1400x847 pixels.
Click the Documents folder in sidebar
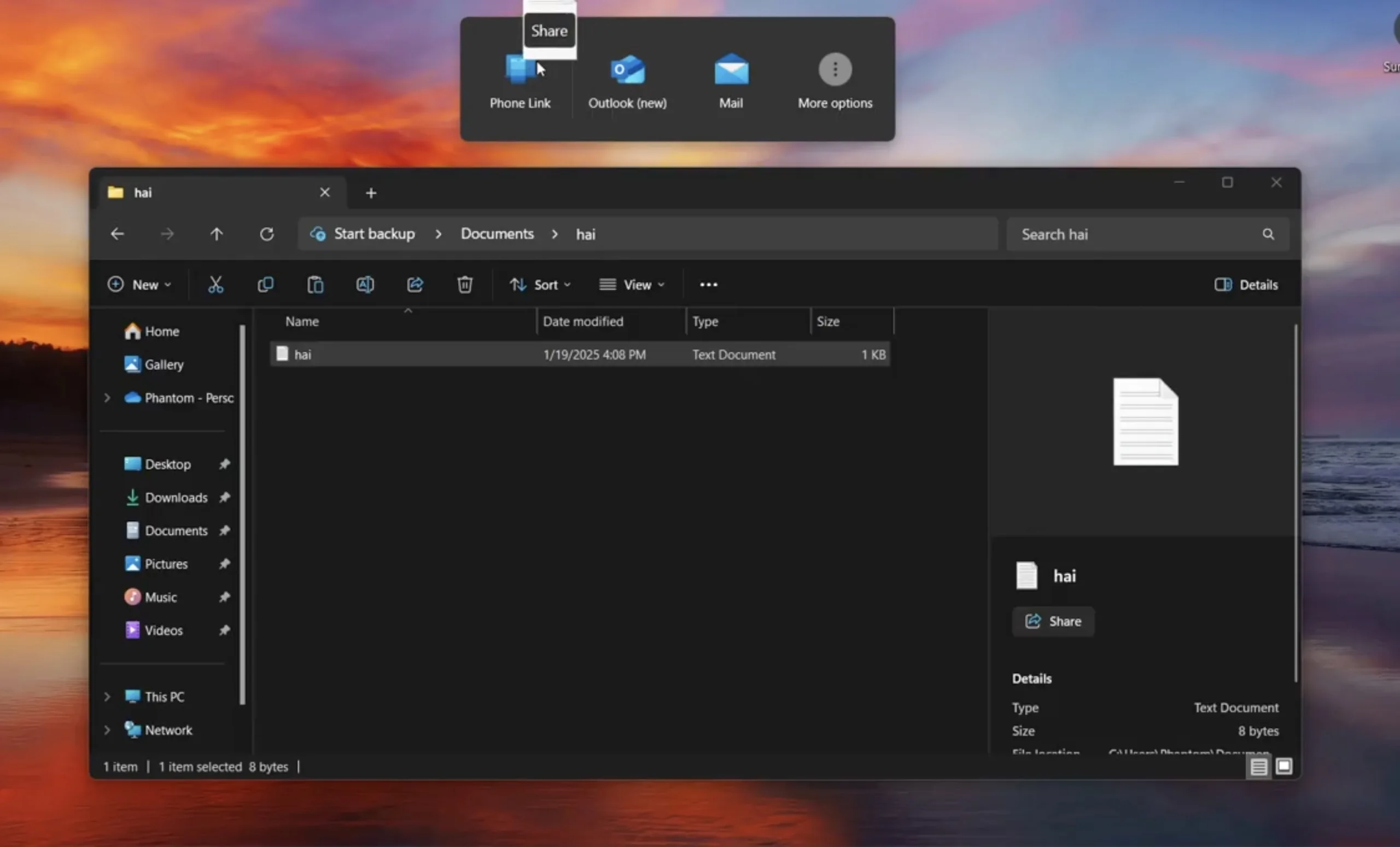click(x=176, y=530)
